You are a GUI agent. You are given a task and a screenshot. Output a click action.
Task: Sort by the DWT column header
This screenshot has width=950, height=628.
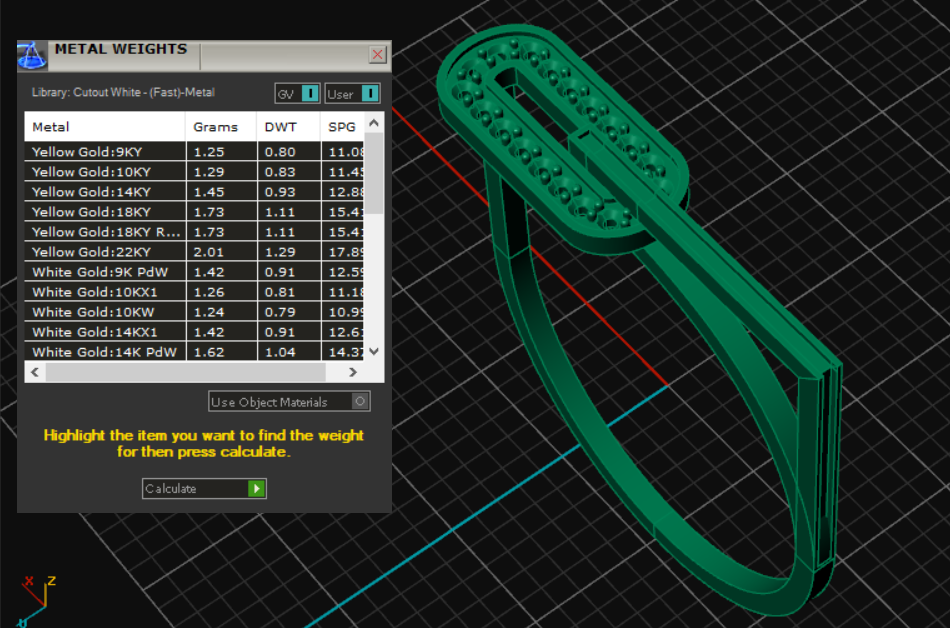[x=288, y=127]
